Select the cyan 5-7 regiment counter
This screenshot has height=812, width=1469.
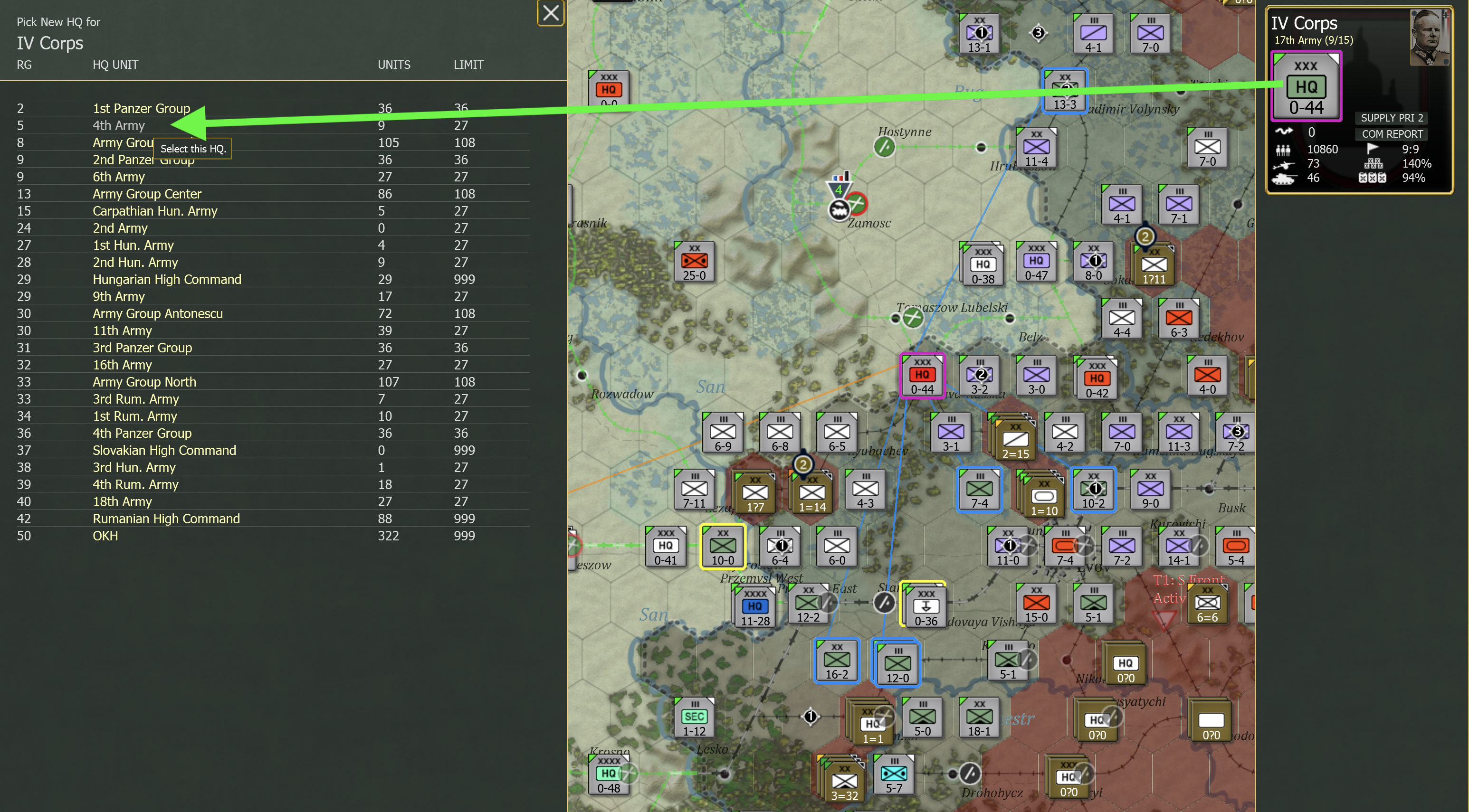(894, 774)
